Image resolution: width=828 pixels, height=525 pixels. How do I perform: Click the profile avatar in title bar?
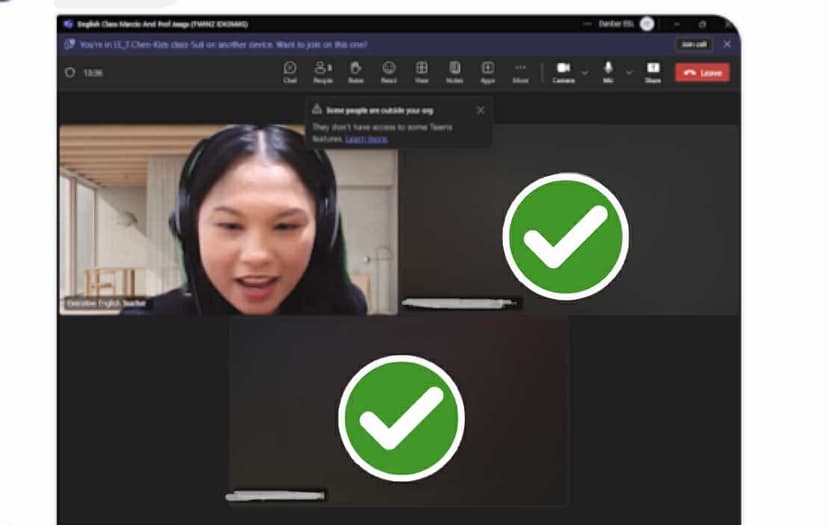click(647, 23)
